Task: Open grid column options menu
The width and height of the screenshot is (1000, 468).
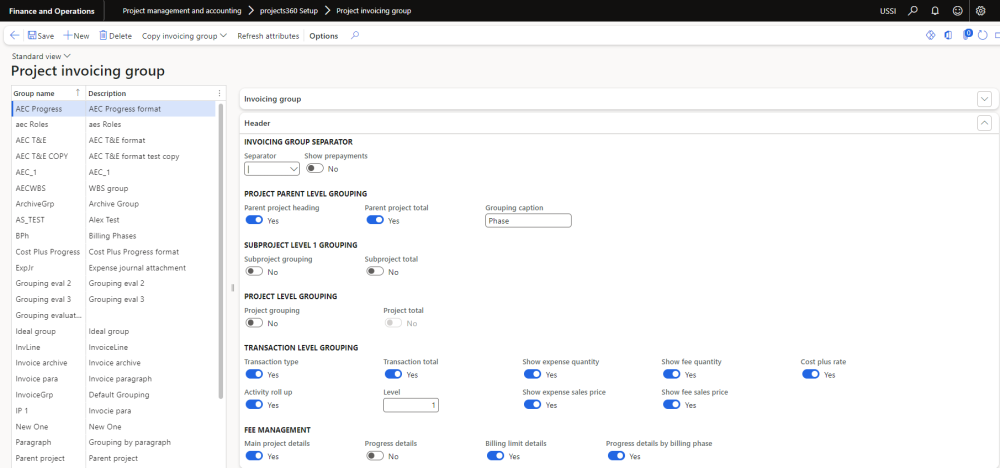Action: [219, 93]
